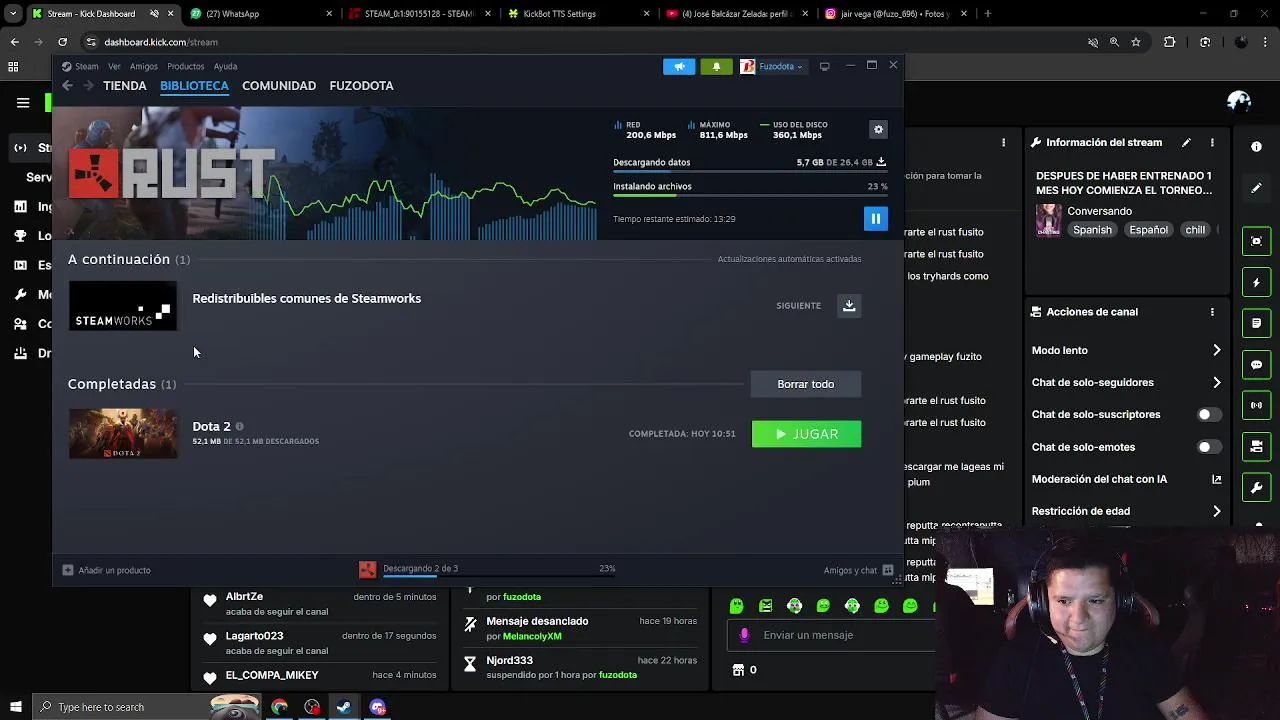Toggle the channel actions panel icon
Image resolution: width=1280 pixels, height=720 pixels.
point(1257,447)
